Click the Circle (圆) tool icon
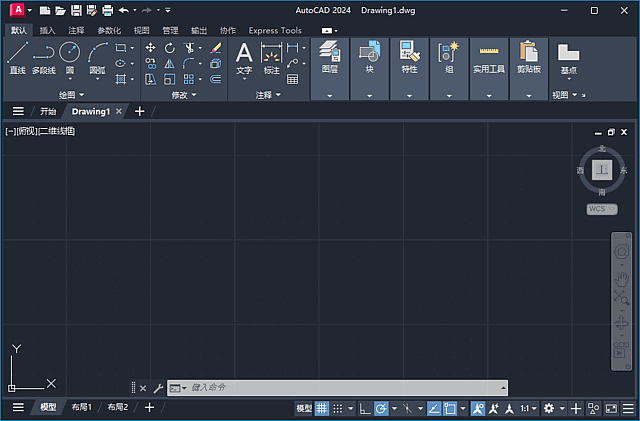Image resolution: width=640 pixels, height=421 pixels. point(69,54)
